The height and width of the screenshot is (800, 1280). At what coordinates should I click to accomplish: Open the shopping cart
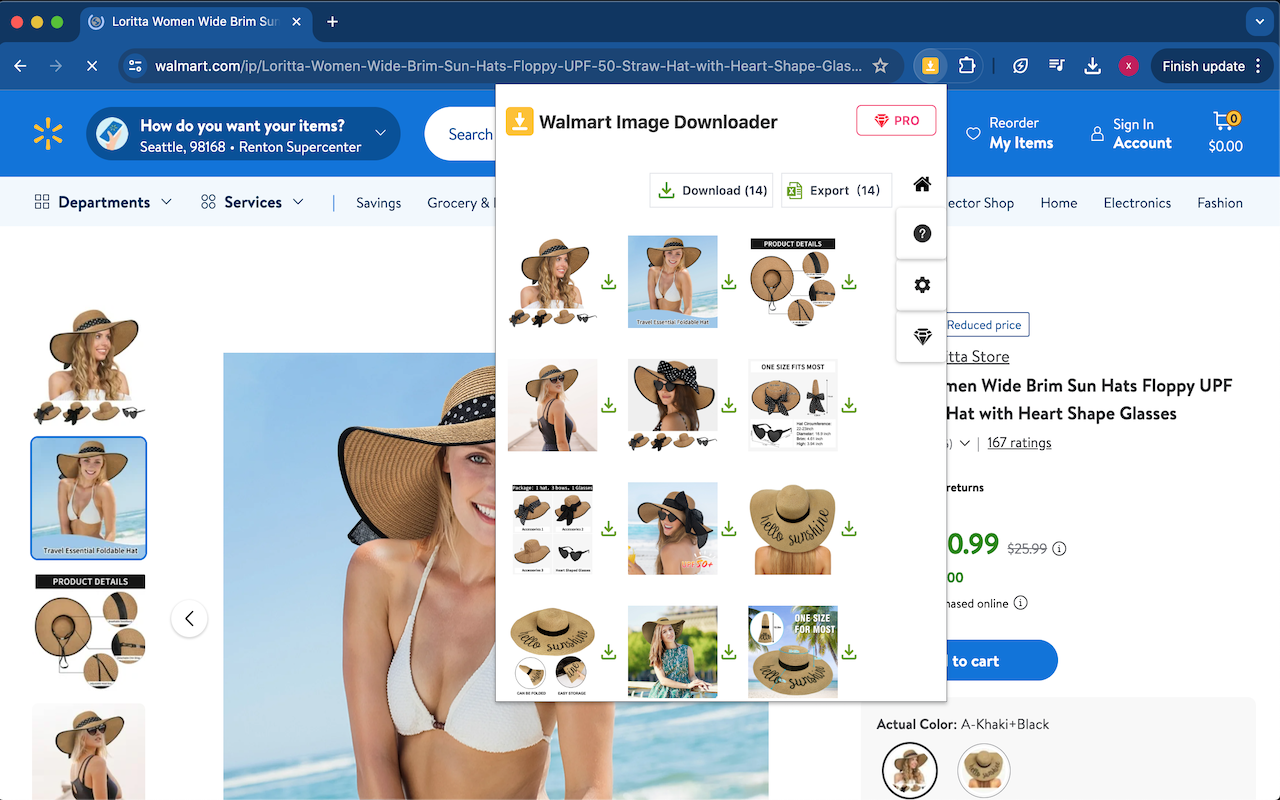(x=1225, y=134)
